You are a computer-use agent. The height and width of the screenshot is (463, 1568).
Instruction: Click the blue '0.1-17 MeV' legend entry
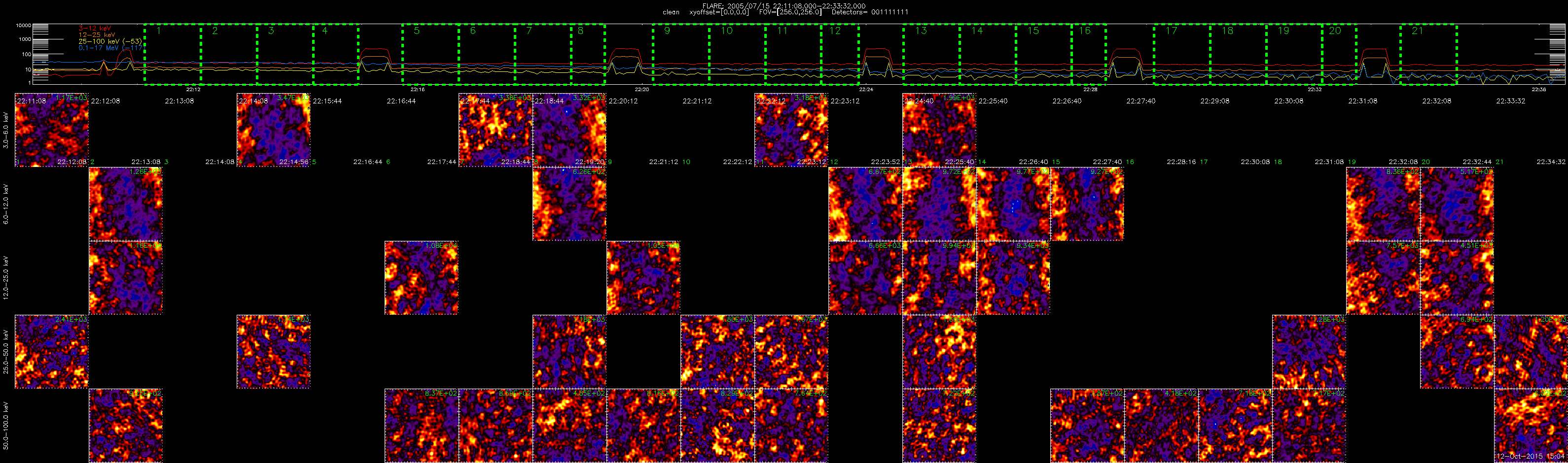coord(111,47)
